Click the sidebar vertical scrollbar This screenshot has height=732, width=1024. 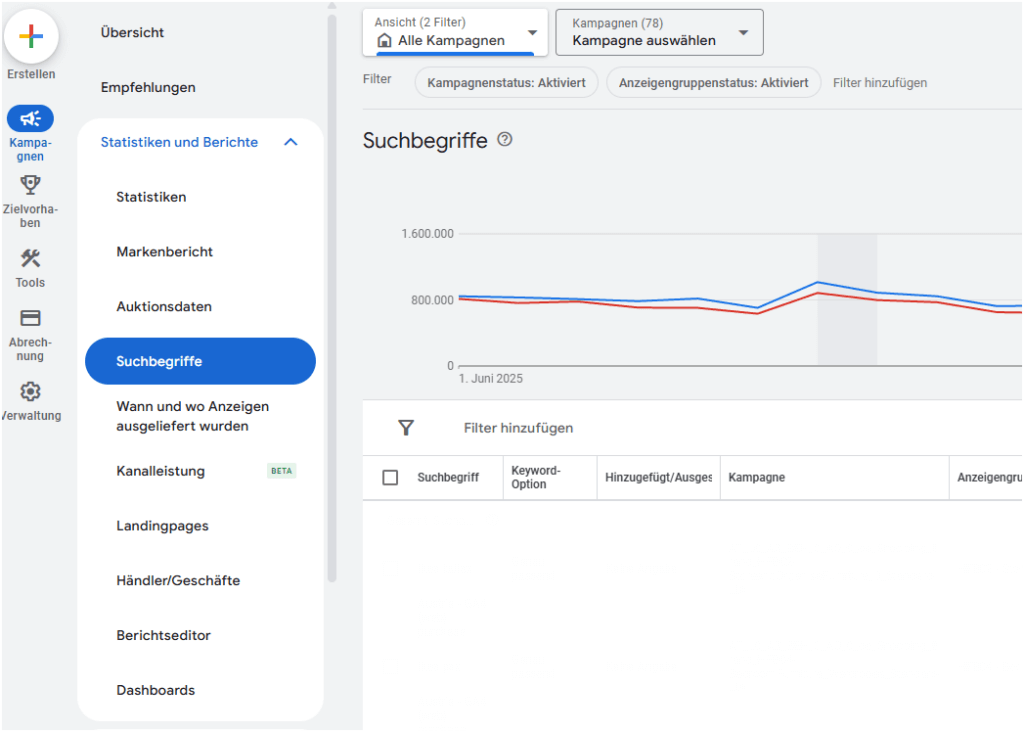pyautogui.click(x=332, y=297)
